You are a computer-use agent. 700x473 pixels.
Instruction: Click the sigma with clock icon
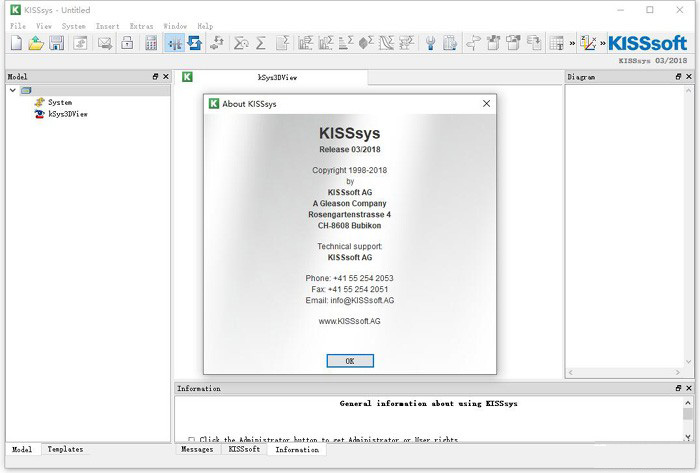coord(241,43)
